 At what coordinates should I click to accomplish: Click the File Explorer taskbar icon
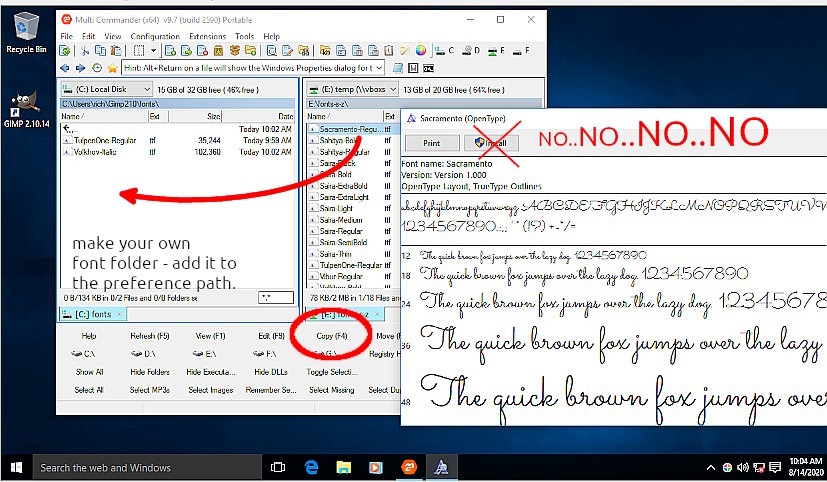coord(344,467)
